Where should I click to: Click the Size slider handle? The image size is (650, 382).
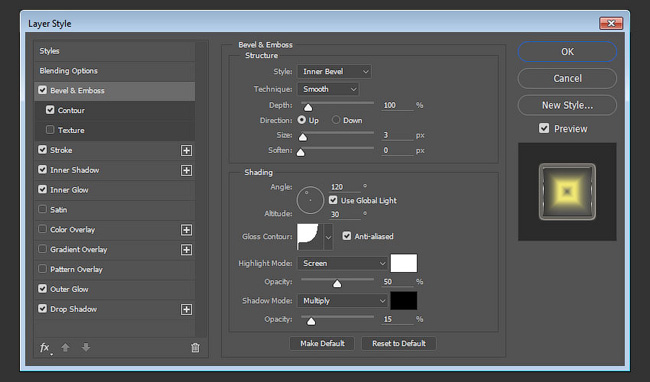pyautogui.click(x=303, y=137)
